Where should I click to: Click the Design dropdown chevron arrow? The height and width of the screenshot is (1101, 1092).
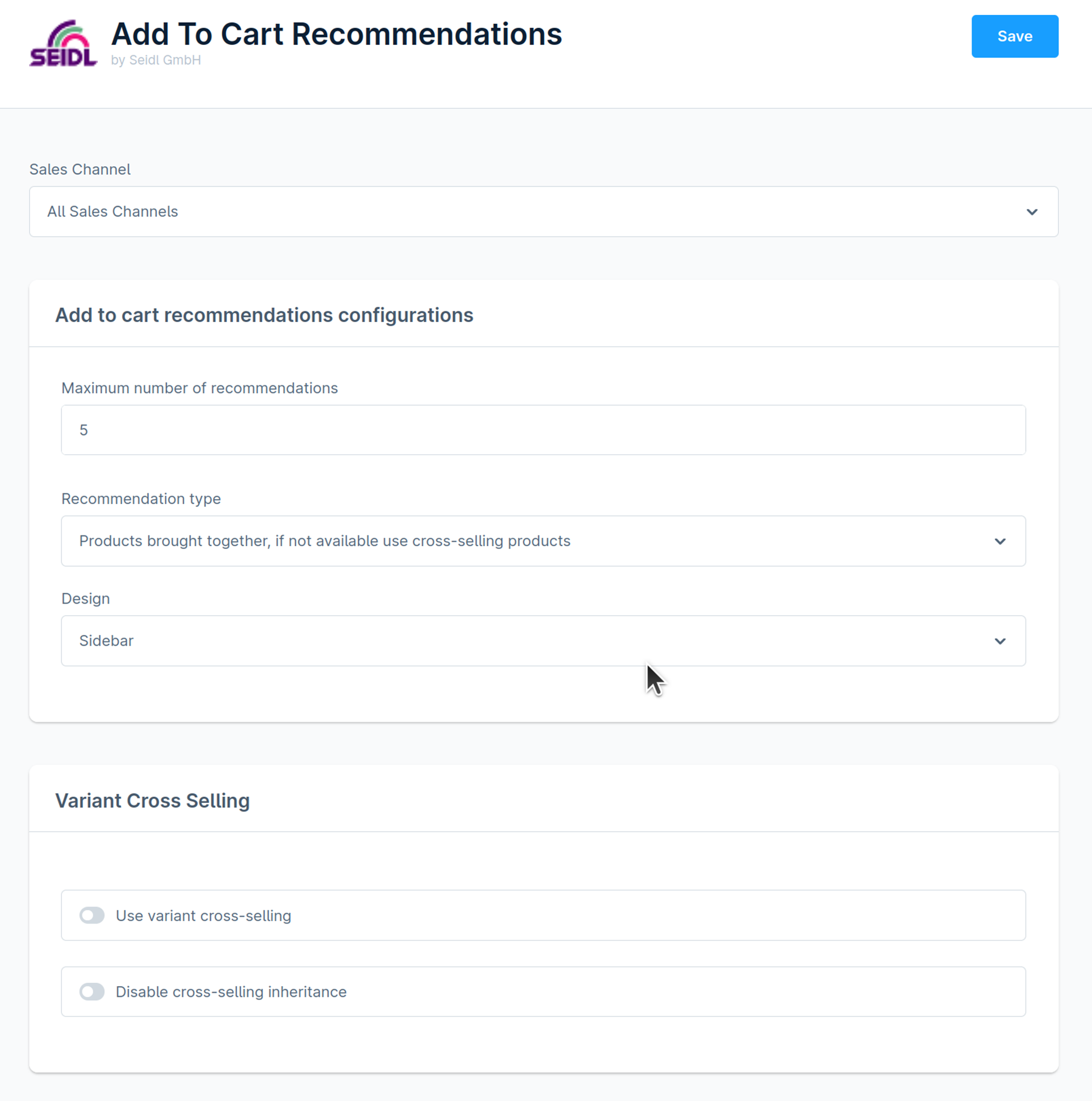pos(1000,641)
